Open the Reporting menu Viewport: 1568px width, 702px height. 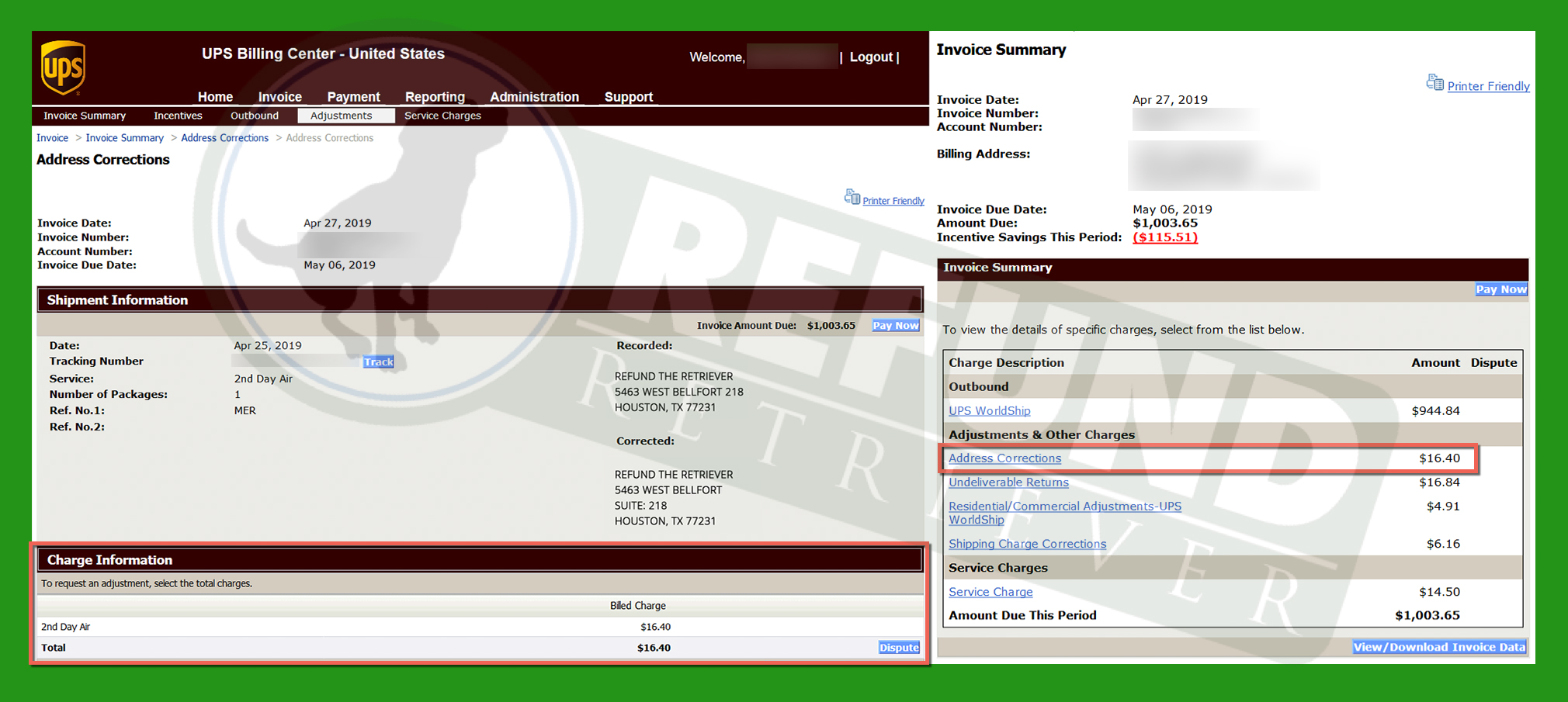click(x=435, y=97)
